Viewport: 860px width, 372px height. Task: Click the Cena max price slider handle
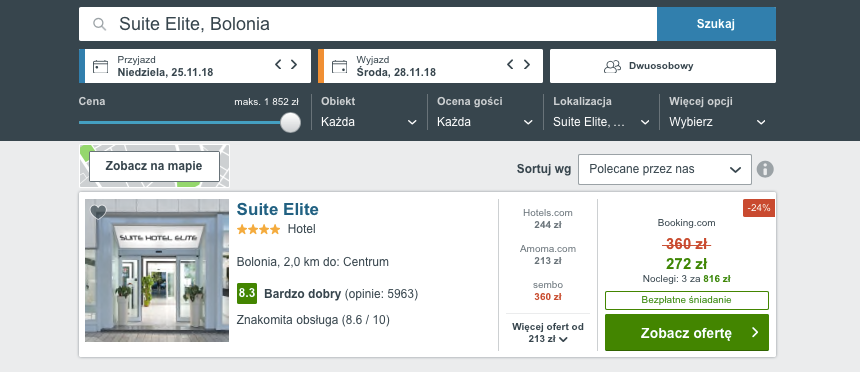point(290,122)
